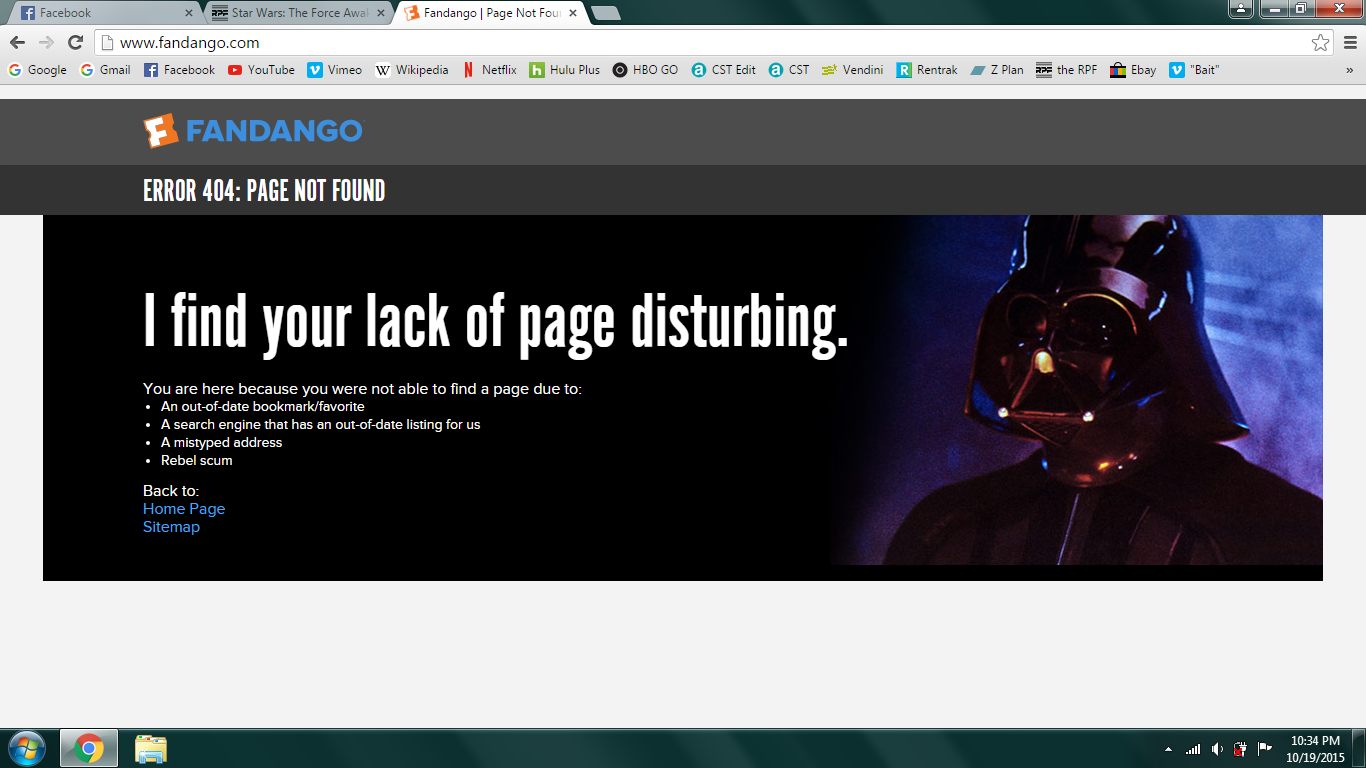Click the Darth Vader image

pyautogui.click(x=1075, y=390)
